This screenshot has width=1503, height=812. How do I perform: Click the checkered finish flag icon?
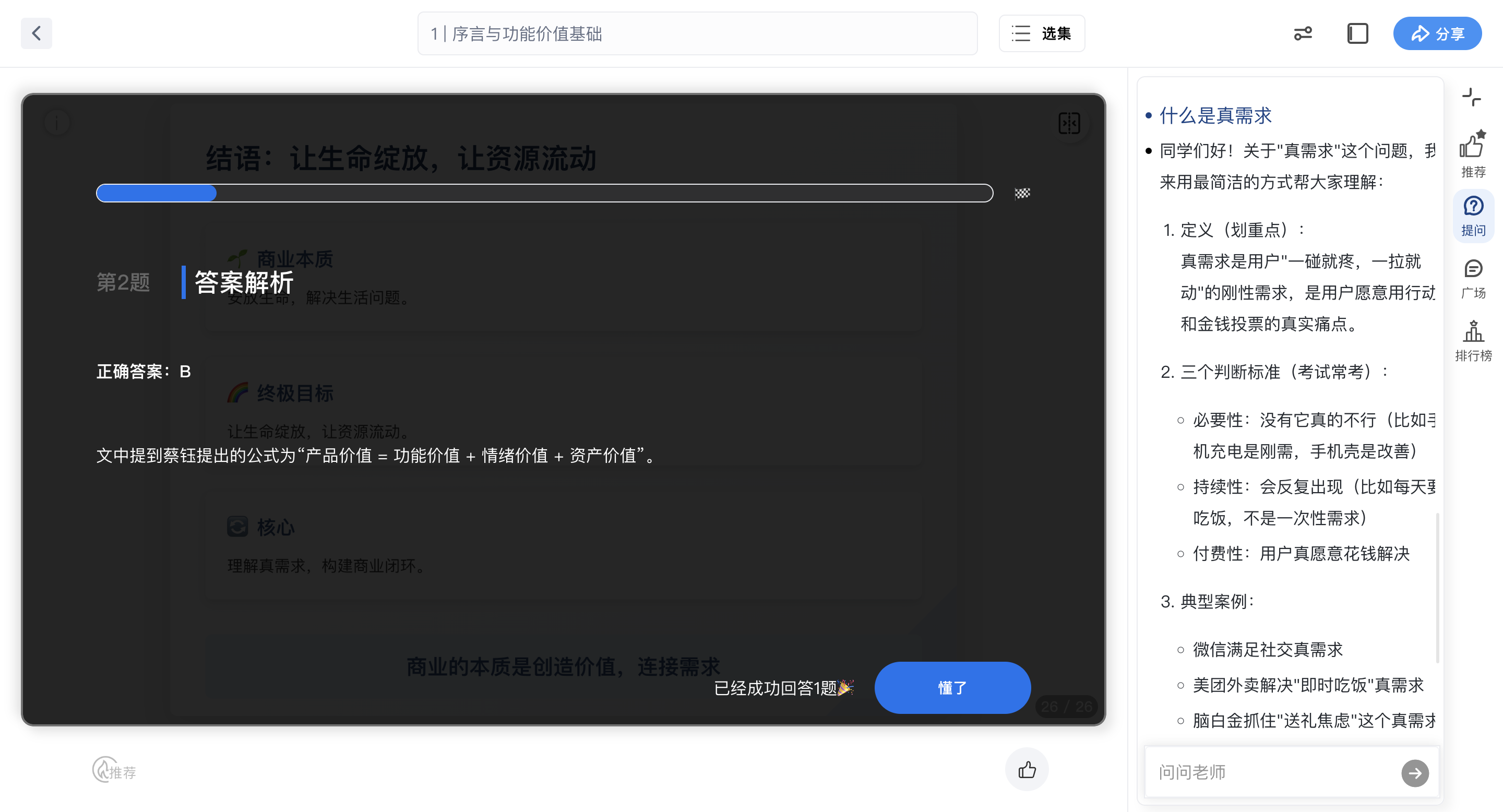(x=1022, y=193)
